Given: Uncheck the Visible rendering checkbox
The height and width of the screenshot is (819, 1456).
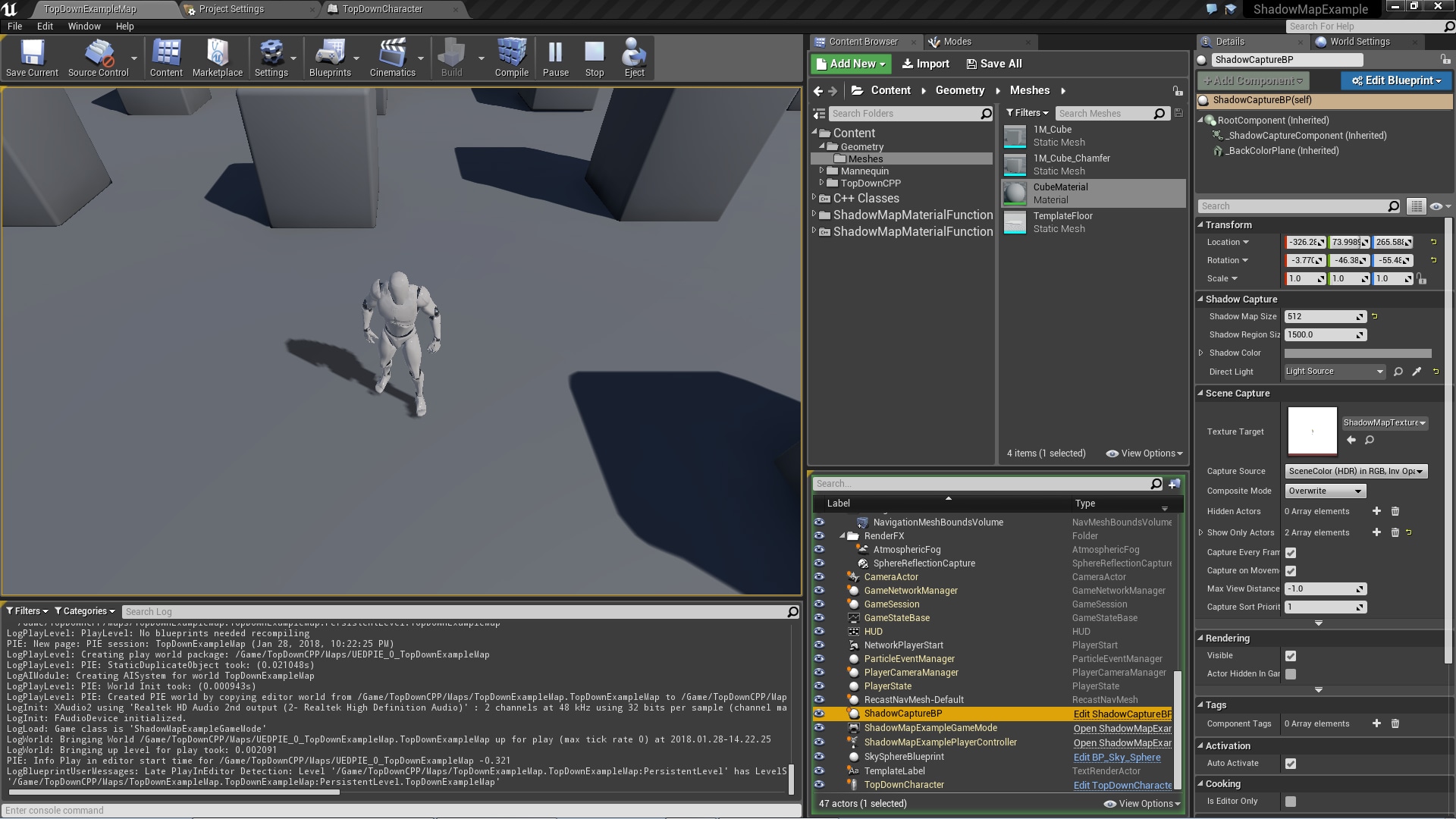Looking at the screenshot, I should point(1291,656).
